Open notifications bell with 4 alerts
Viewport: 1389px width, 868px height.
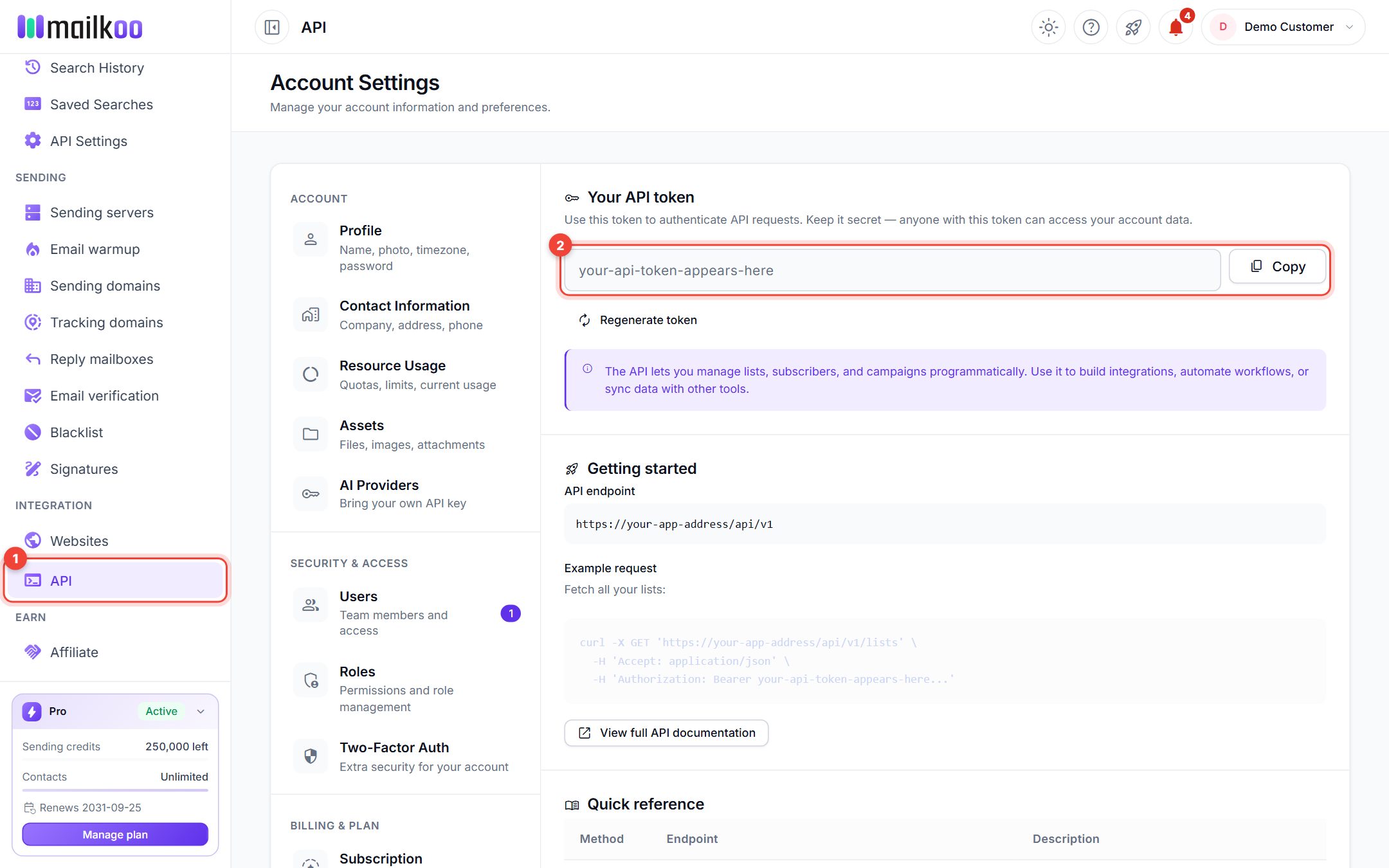point(1176,27)
